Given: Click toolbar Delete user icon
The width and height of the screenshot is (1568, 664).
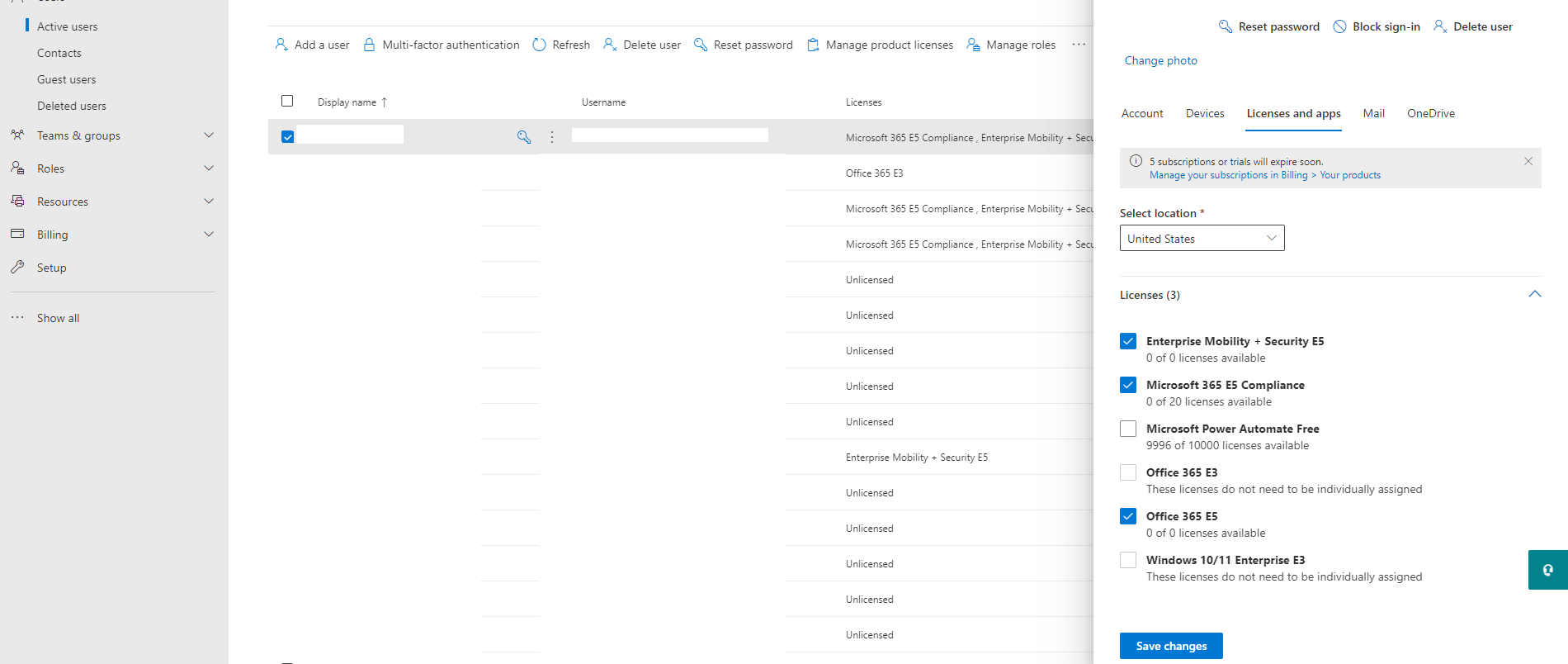Looking at the screenshot, I should [610, 45].
